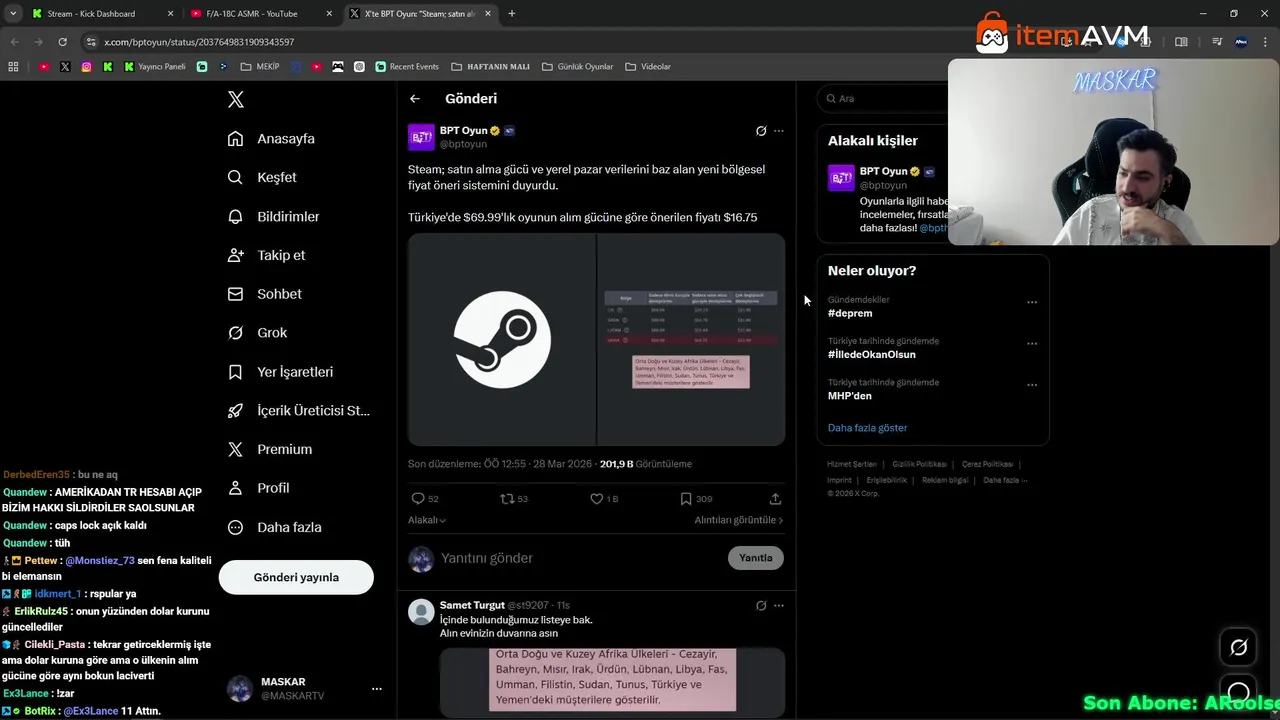Open Premium in the sidebar
Screen dimensions: 1280x720
[269, 450]
